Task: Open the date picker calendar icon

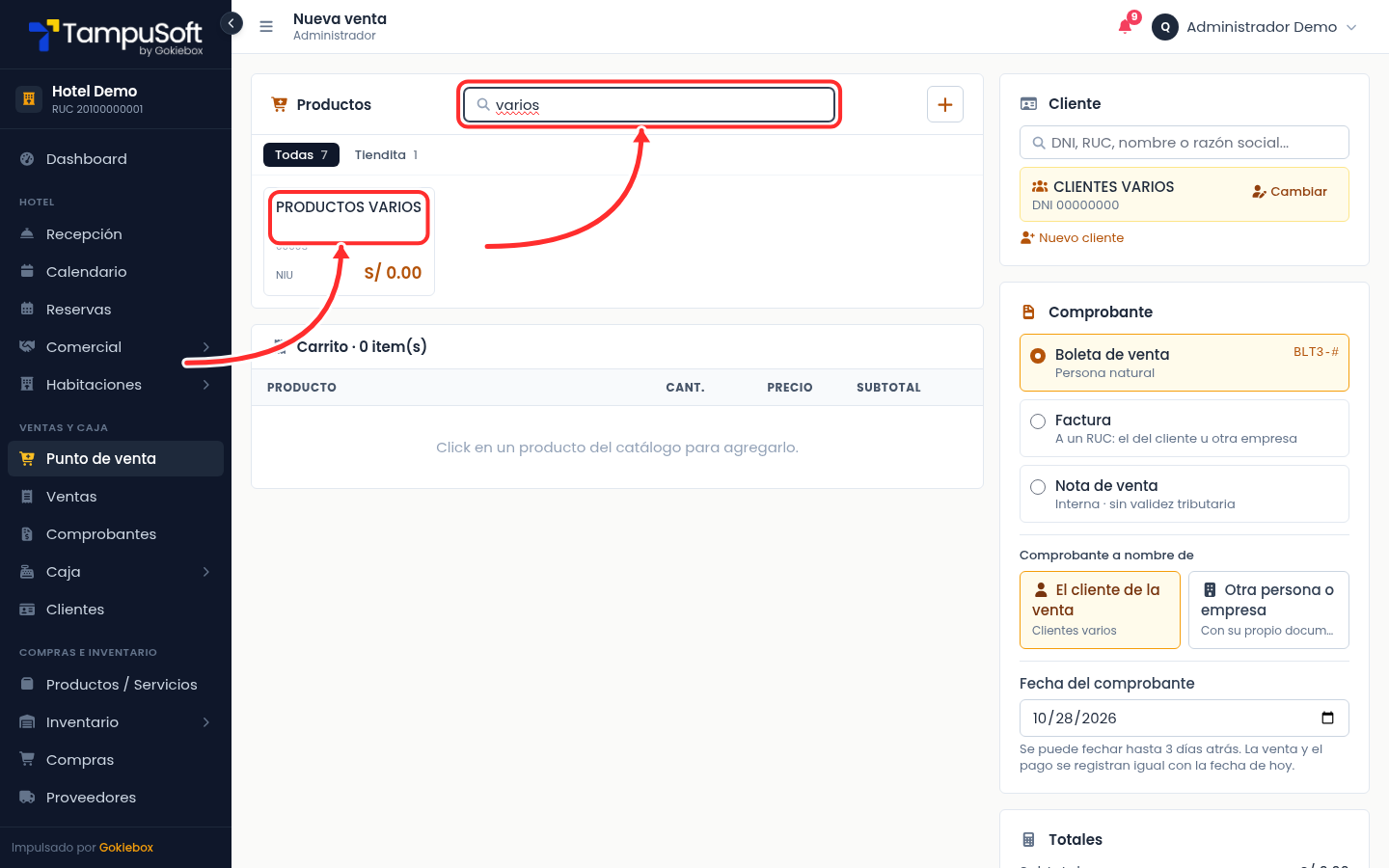Action: point(1327,718)
